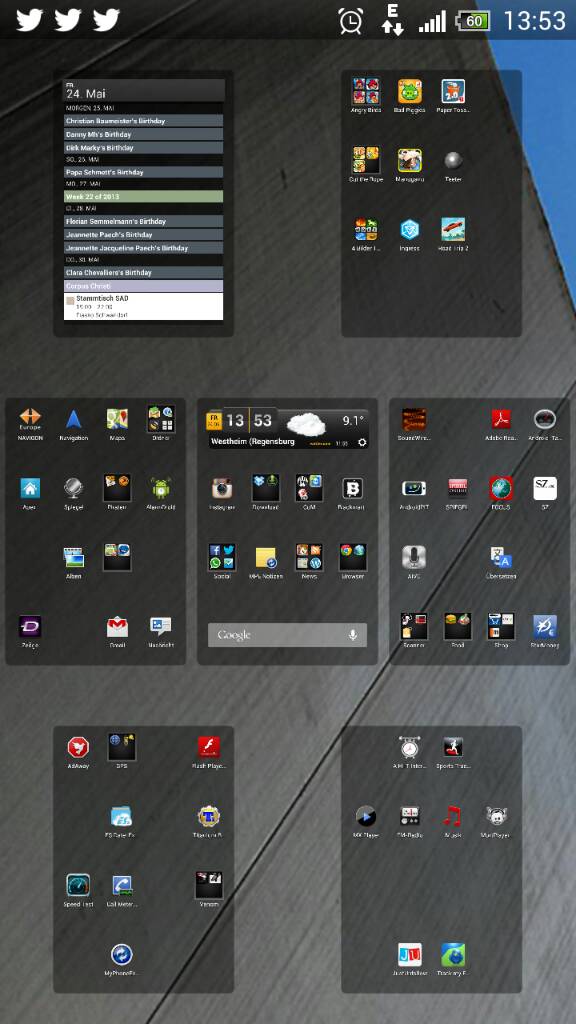The height and width of the screenshot is (1024, 576).
Task: Open the Angry Birds folder
Action: pos(366,91)
